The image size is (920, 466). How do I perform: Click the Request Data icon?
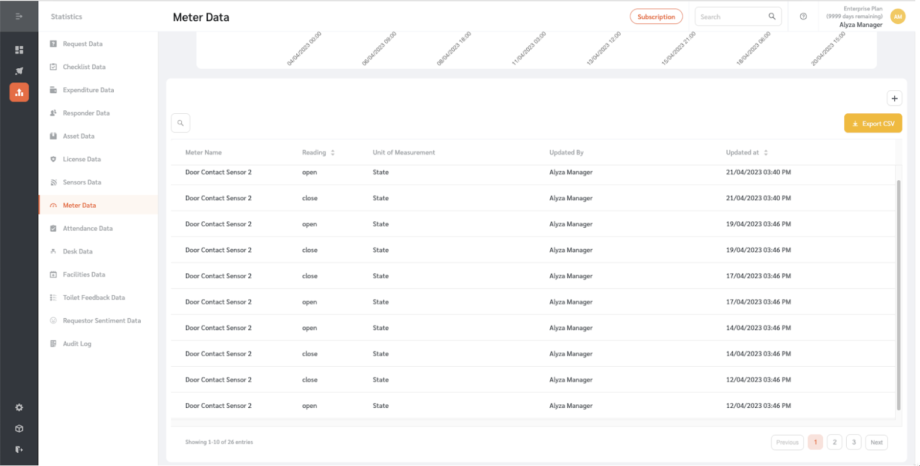(x=53, y=43)
